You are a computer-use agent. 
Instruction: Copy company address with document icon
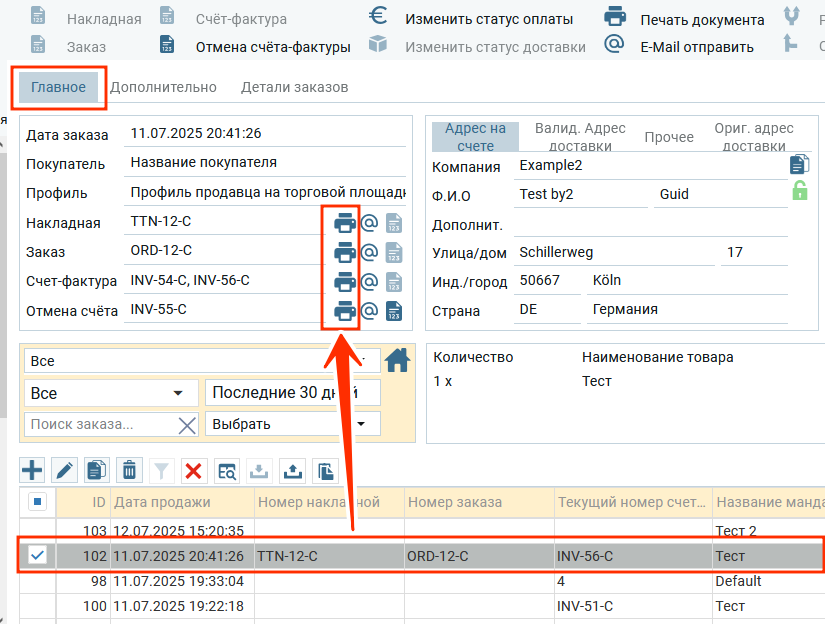tap(799, 165)
